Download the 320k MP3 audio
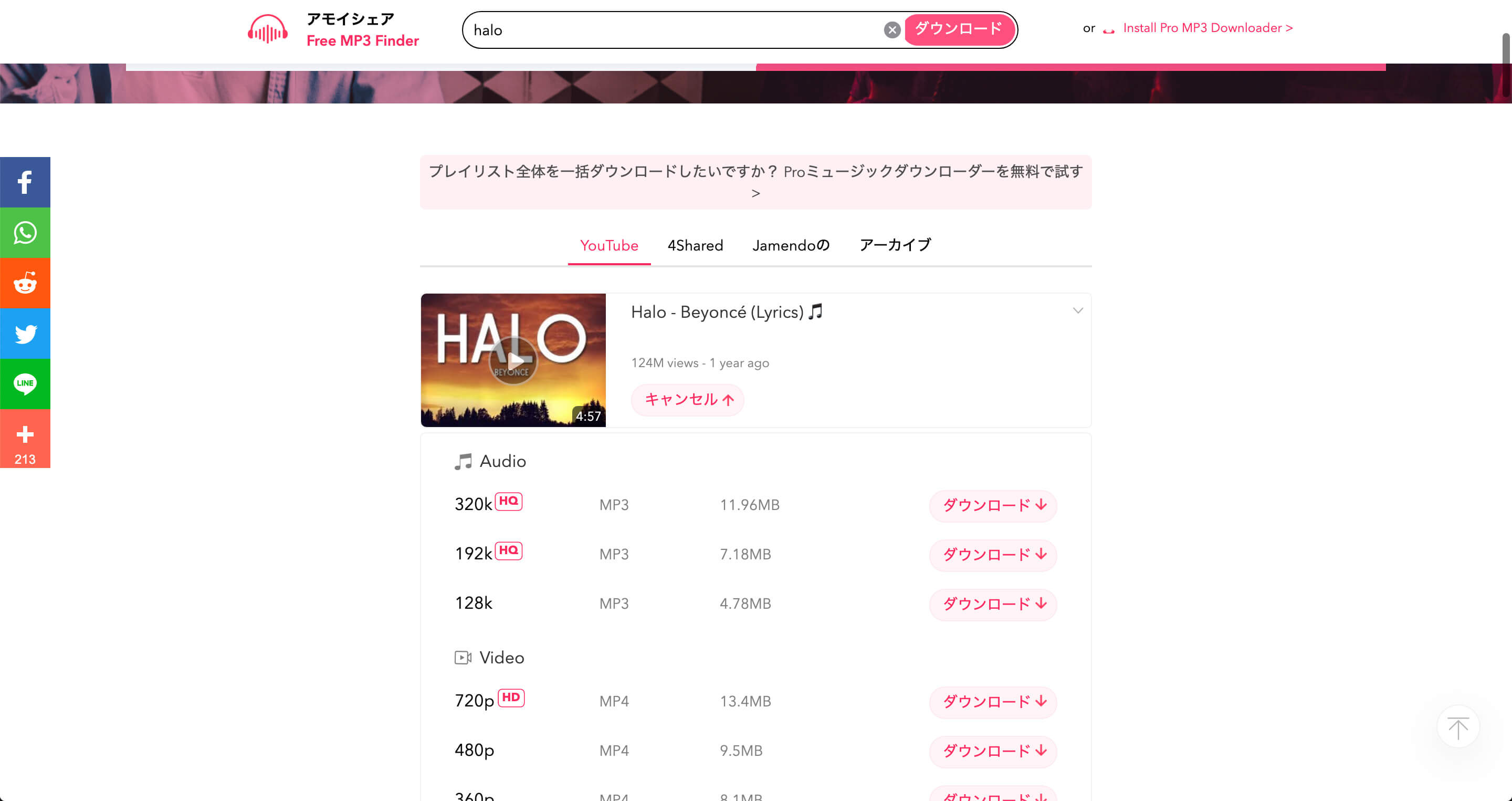The height and width of the screenshot is (801, 1512). (993, 506)
